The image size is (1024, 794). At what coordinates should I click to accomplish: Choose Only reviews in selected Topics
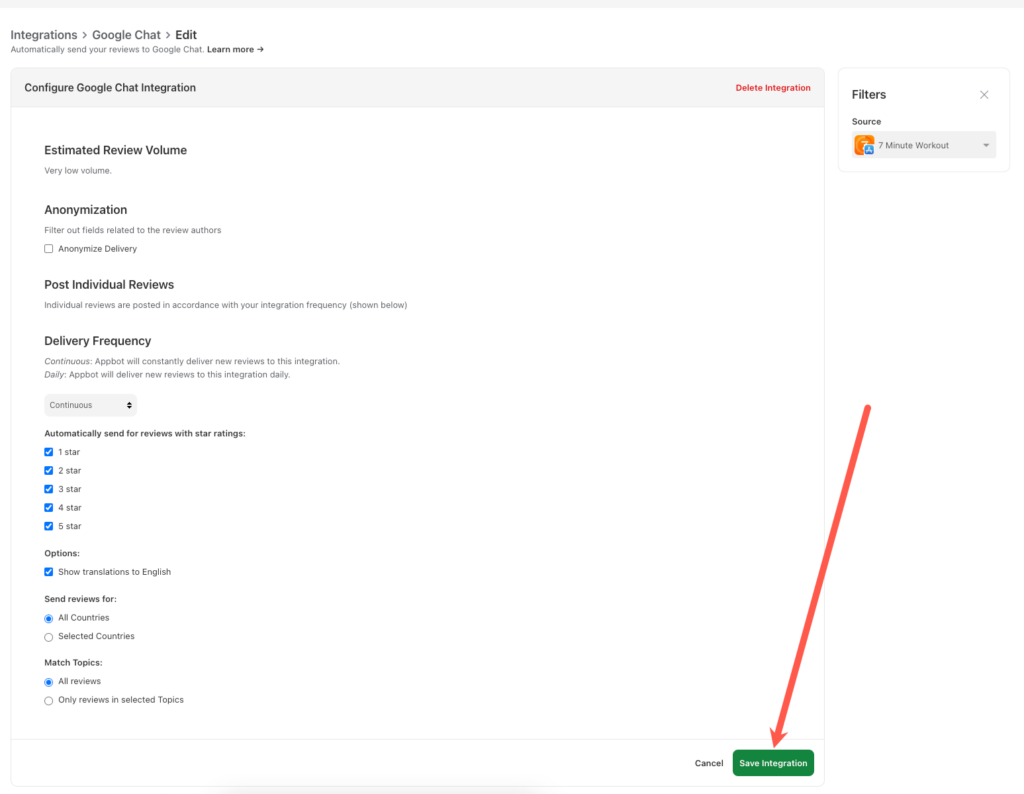48,699
